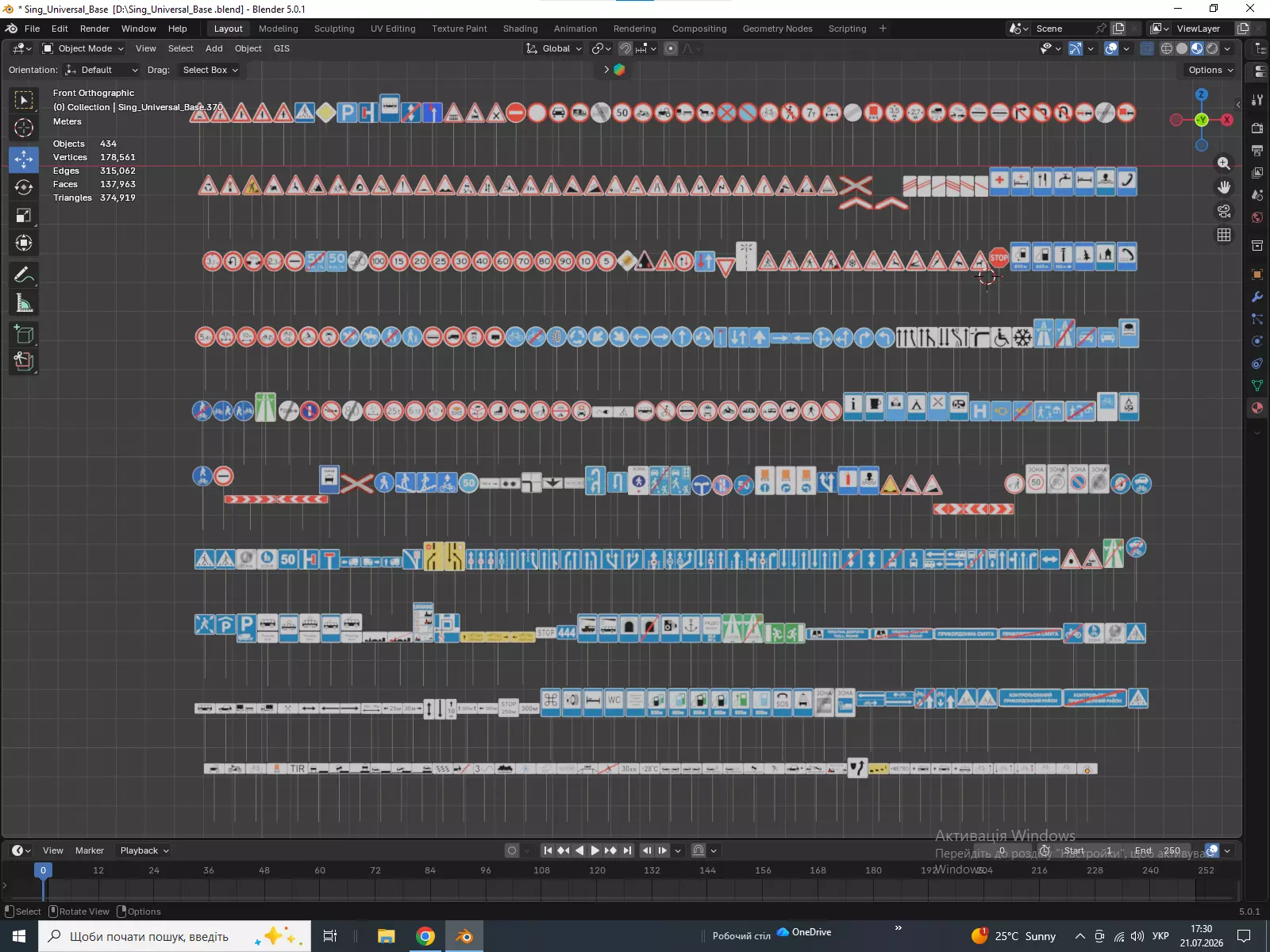1270x952 pixels.
Task: Open Render properties tab
Action: coord(1257,128)
